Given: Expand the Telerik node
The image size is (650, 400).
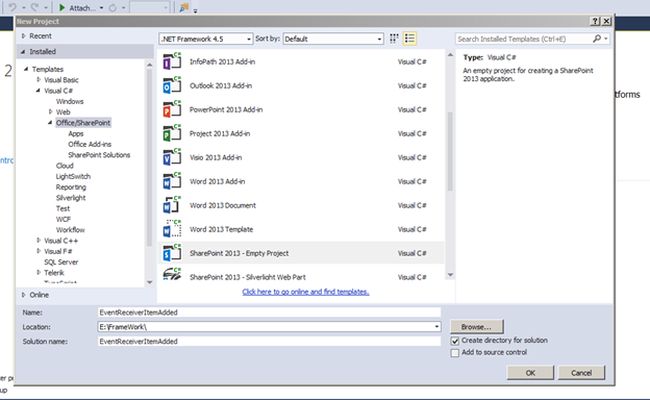Looking at the screenshot, I should (39, 273).
